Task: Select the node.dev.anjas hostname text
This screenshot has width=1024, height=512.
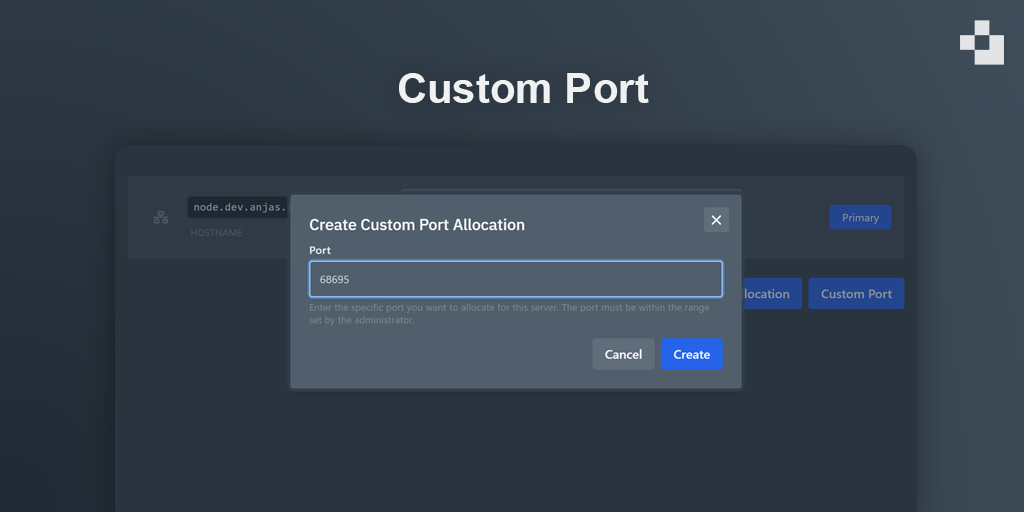Action: [x=239, y=207]
